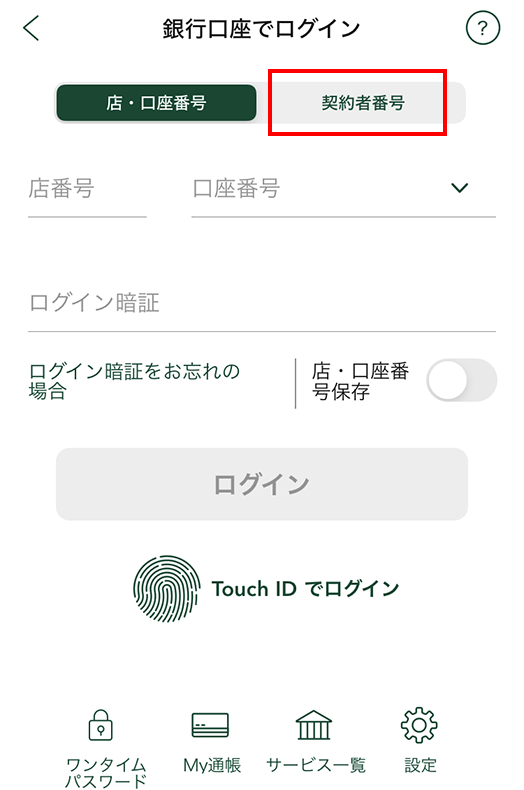Tap the fingerprint Touch ID icon
Screen dimensions: 524x790
tap(167, 588)
